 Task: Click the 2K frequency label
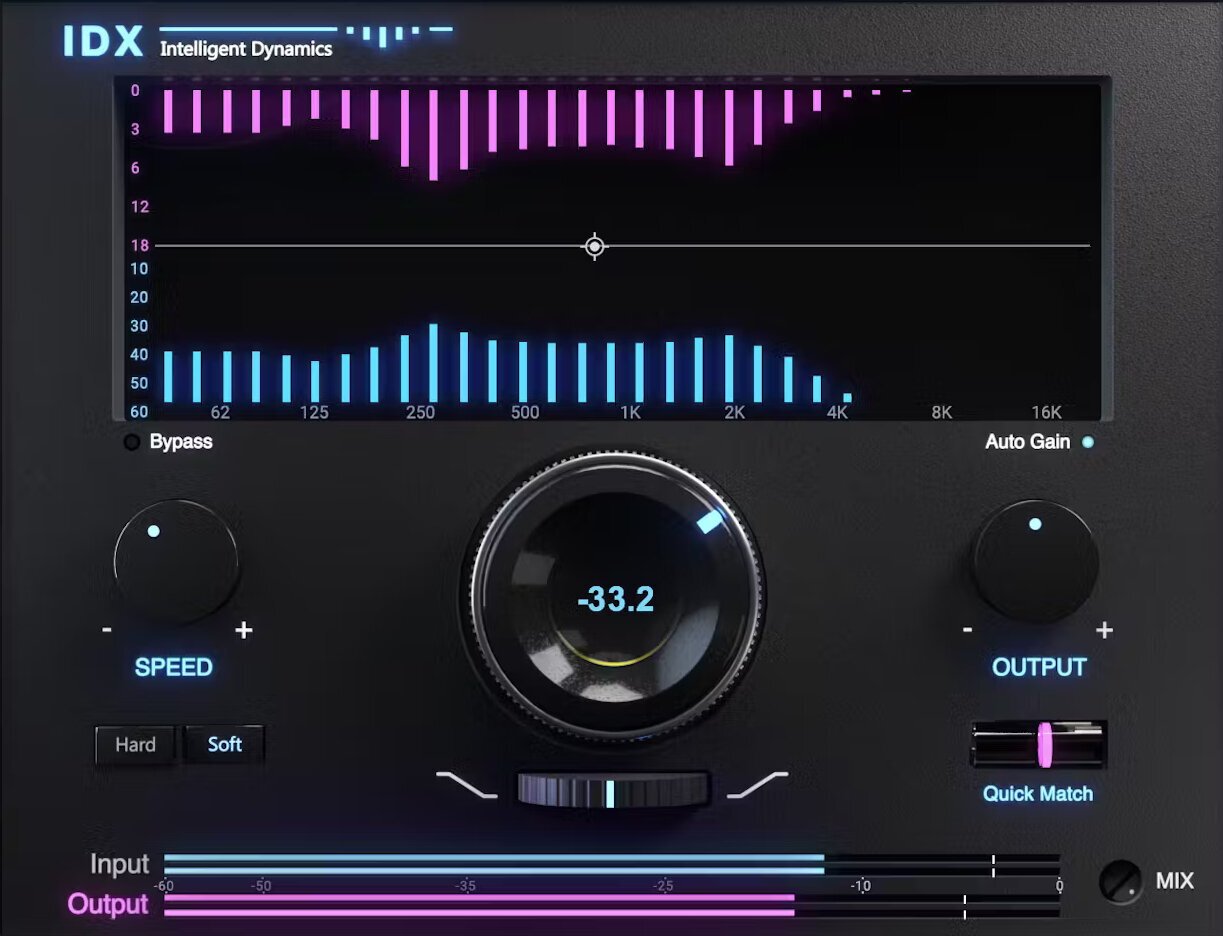[734, 412]
